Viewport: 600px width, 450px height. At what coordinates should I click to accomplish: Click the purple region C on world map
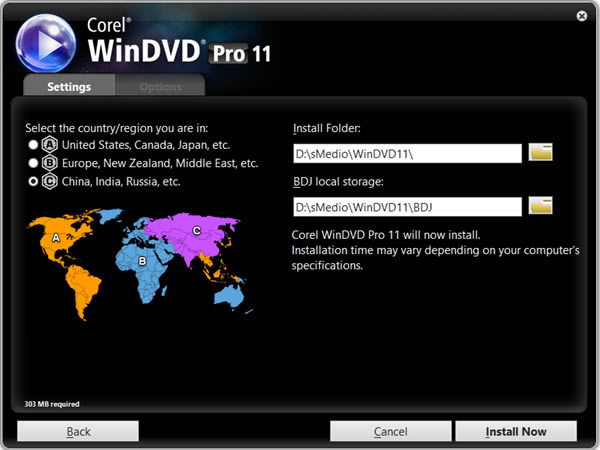[x=195, y=232]
